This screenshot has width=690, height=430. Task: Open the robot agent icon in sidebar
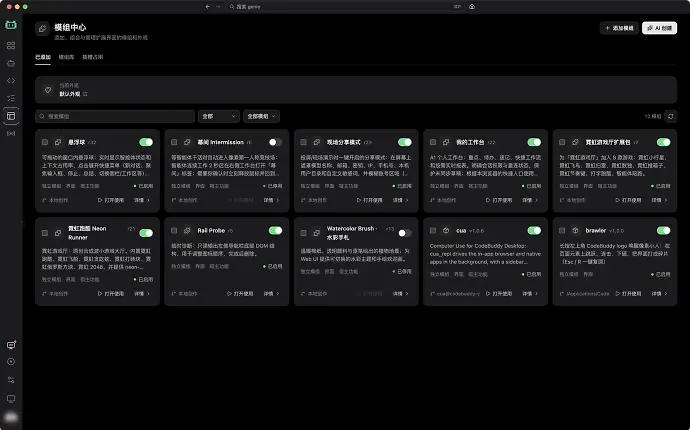pos(11,63)
